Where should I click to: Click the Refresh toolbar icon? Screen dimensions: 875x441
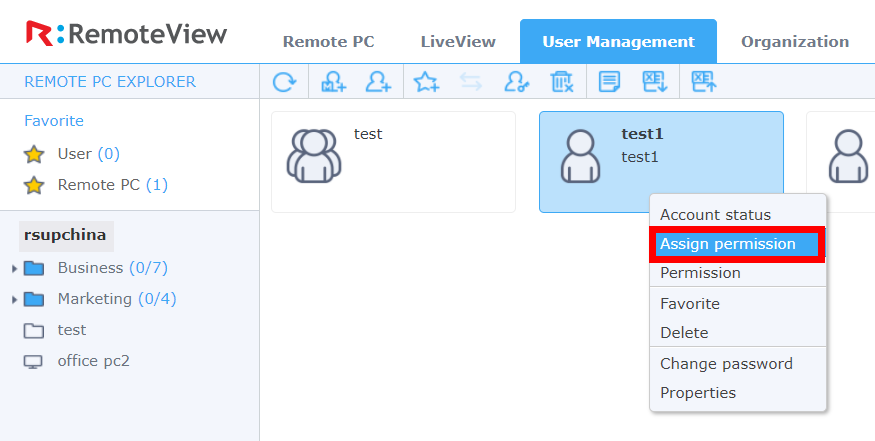click(x=285, y=82)
